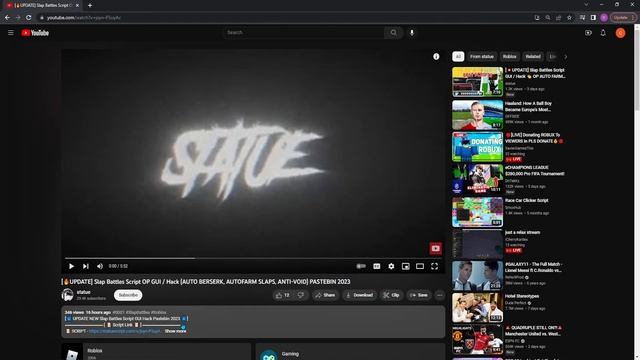This screenshot has width=640, height=360.
Task: Open the YouTube hamburger guide menu
Action: (x=11, y=33)
